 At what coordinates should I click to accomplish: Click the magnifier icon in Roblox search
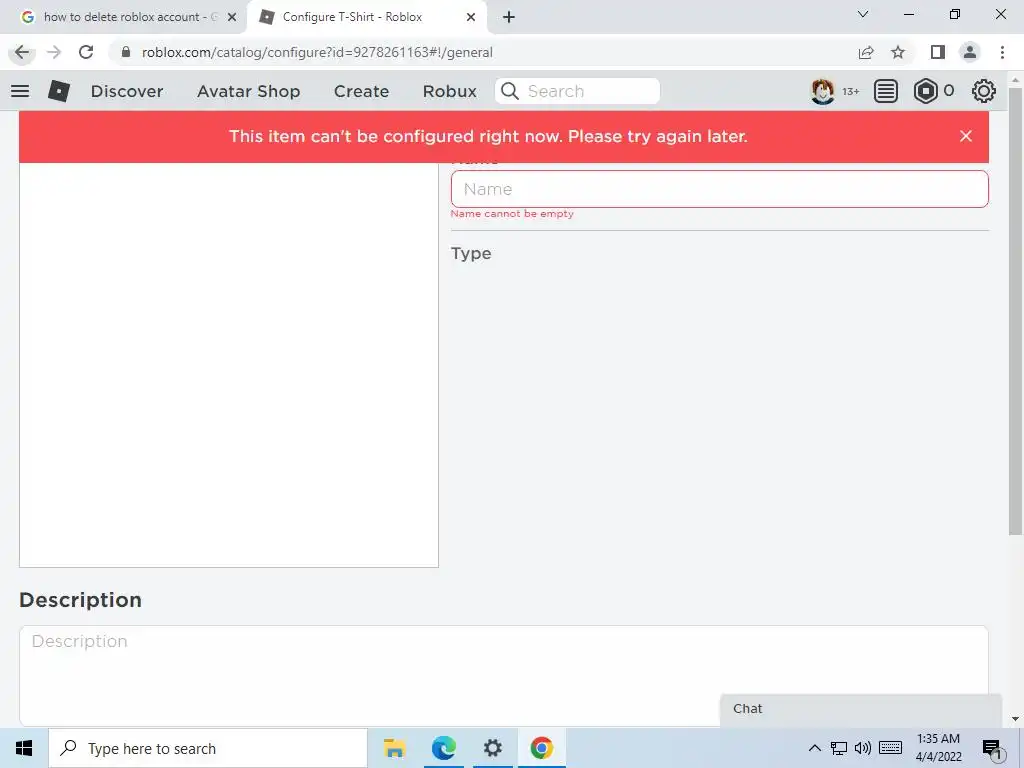tap(510, 91)
